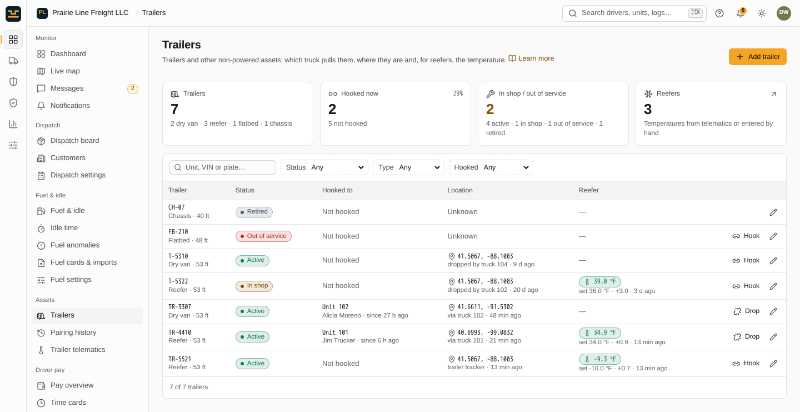
Task: Click Unit 102 in the Hooked to column
Action: tap(335, 307)
